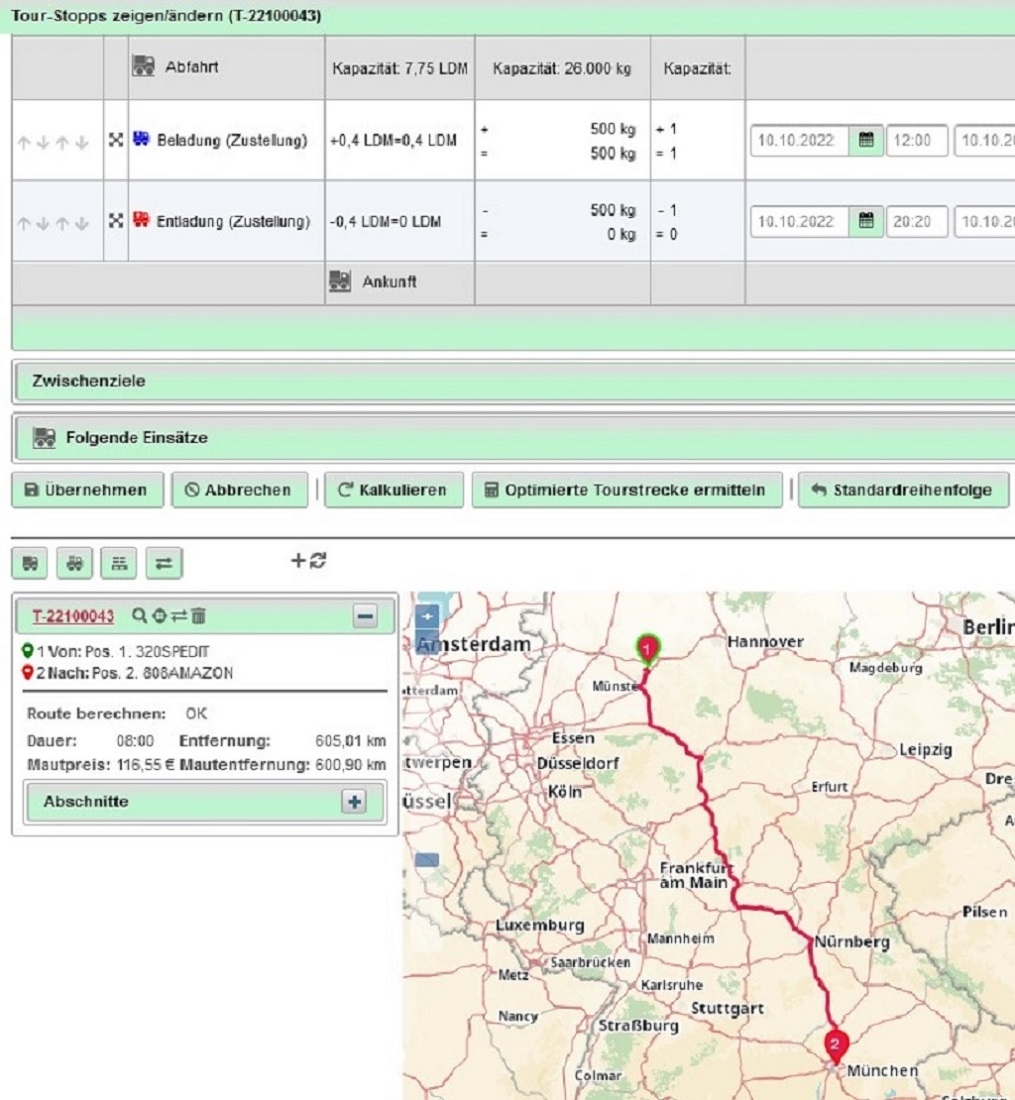This screenshot has height=1100, width=1015.
Task: Click the 20:20 time field
Action: [x=917, y=222]
